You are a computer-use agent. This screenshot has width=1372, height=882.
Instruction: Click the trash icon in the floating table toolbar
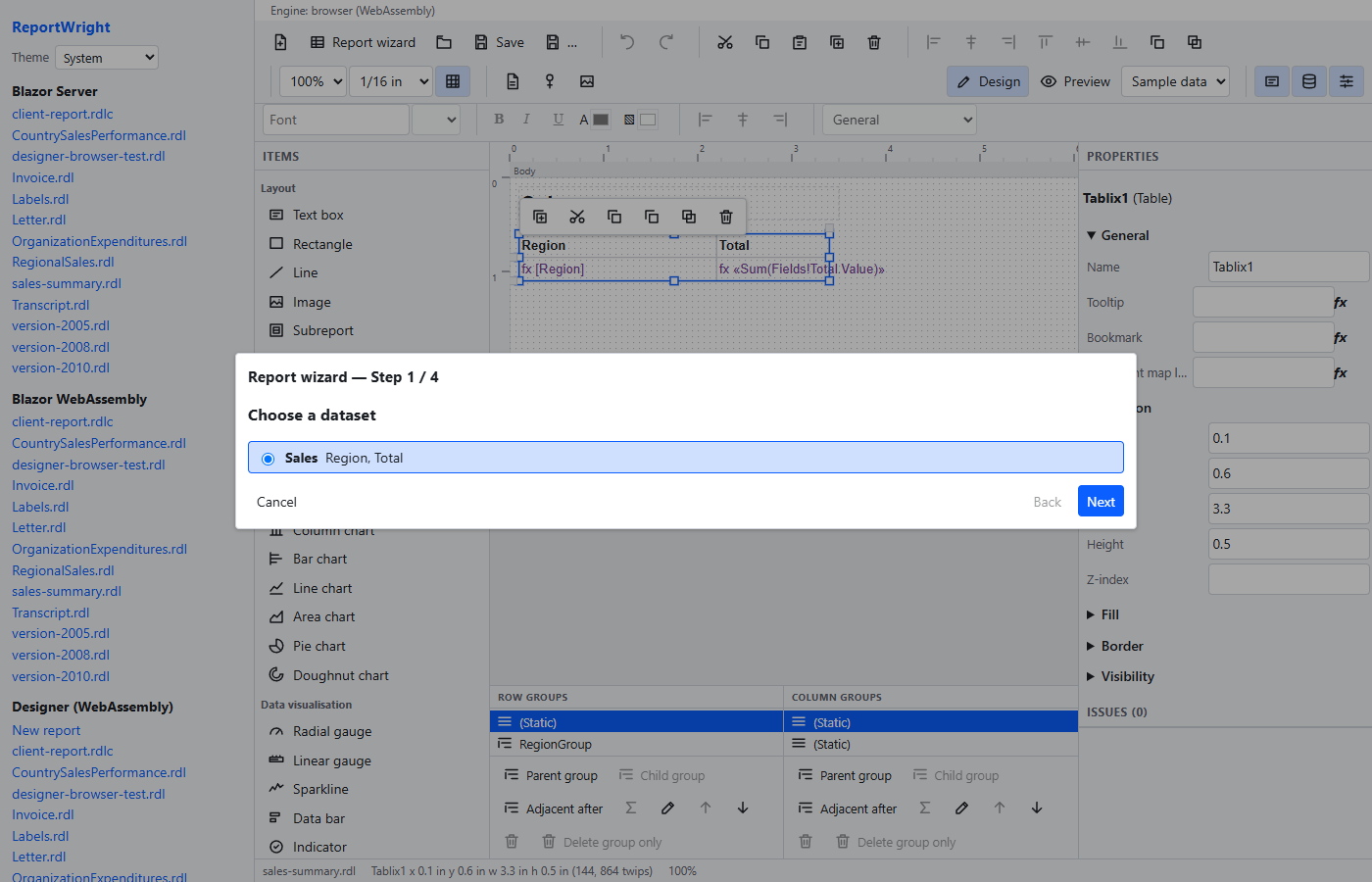[x=726, y=217]
